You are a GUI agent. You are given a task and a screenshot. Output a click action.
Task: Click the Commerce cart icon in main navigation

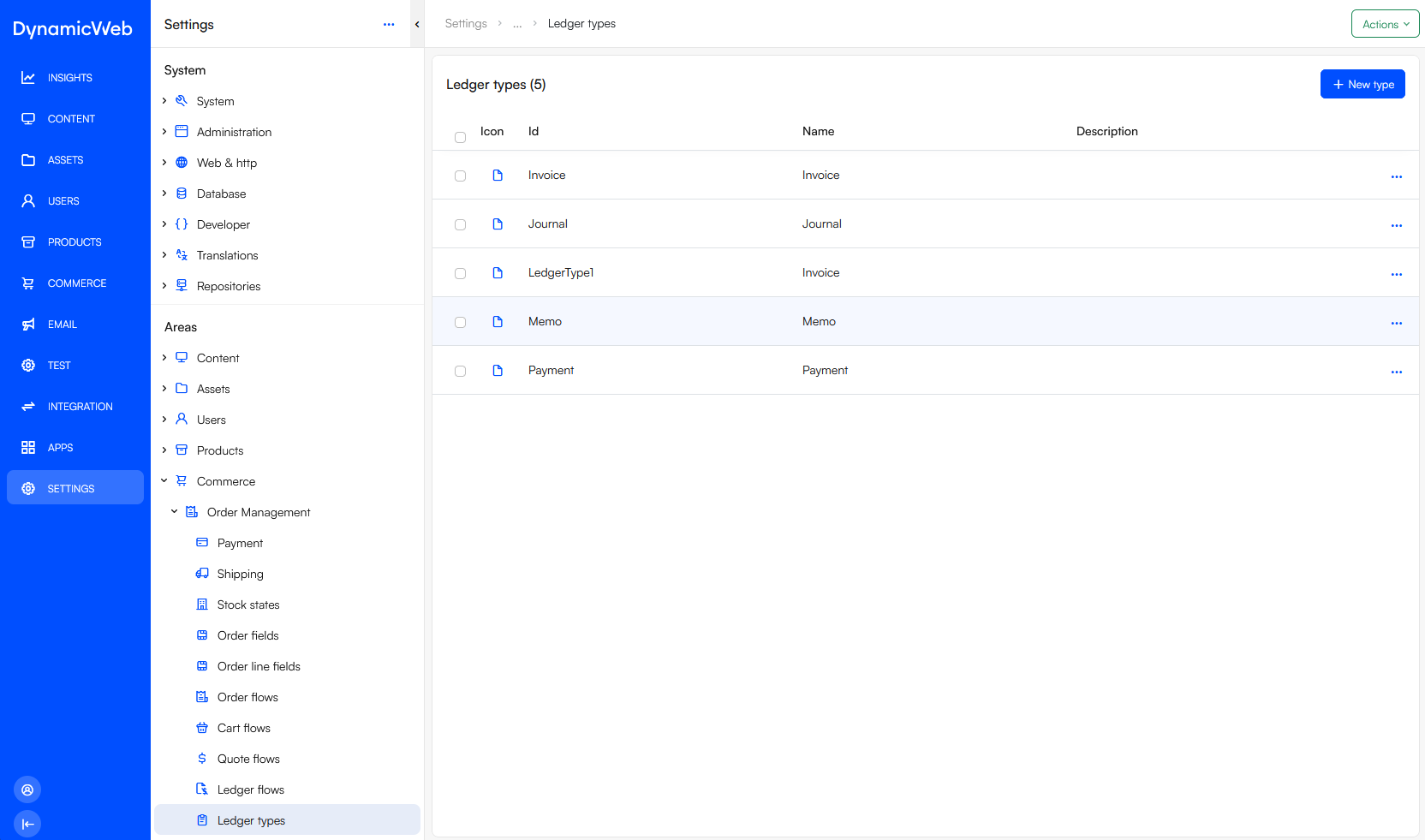(x=28, y=283)
